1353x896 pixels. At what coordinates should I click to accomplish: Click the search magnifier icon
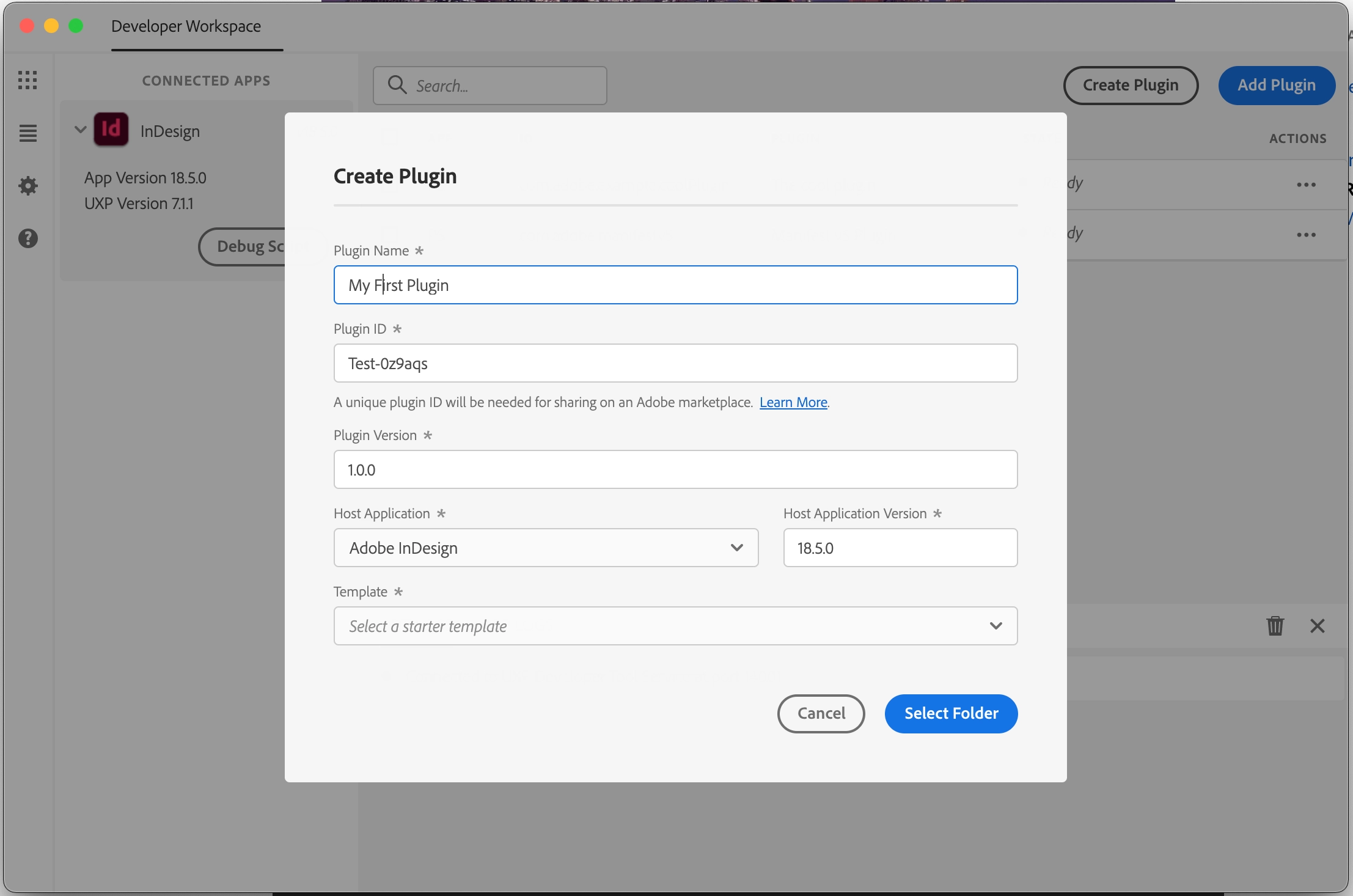[x=397, y=85]
